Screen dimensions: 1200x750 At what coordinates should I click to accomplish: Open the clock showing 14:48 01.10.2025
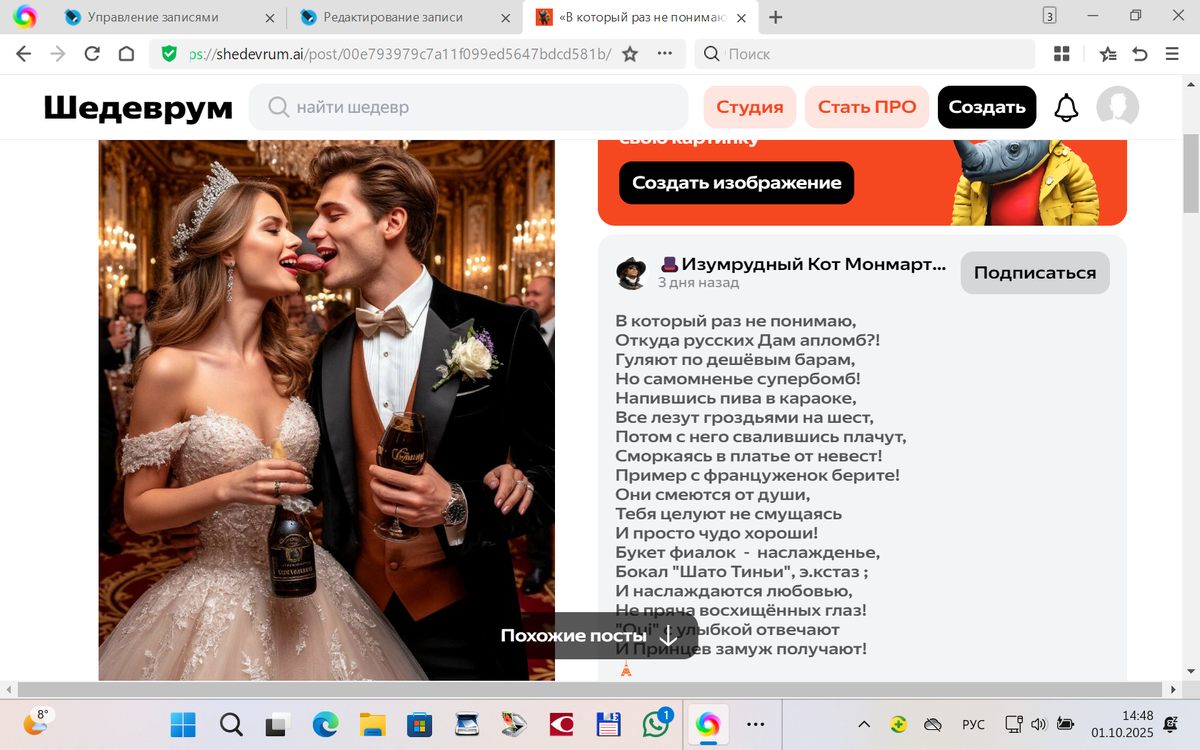[x=1122, y=724]
